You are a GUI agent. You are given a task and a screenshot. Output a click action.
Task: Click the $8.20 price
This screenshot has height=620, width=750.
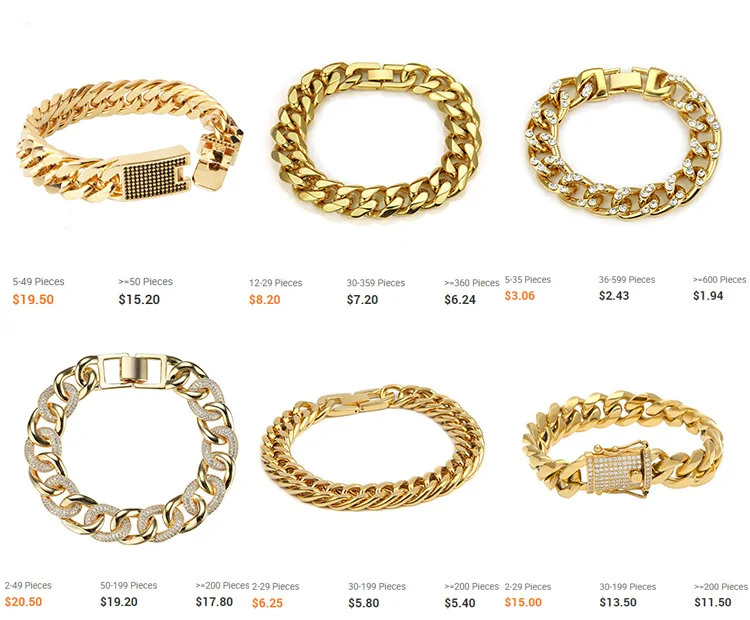click(x=265, y=299)
